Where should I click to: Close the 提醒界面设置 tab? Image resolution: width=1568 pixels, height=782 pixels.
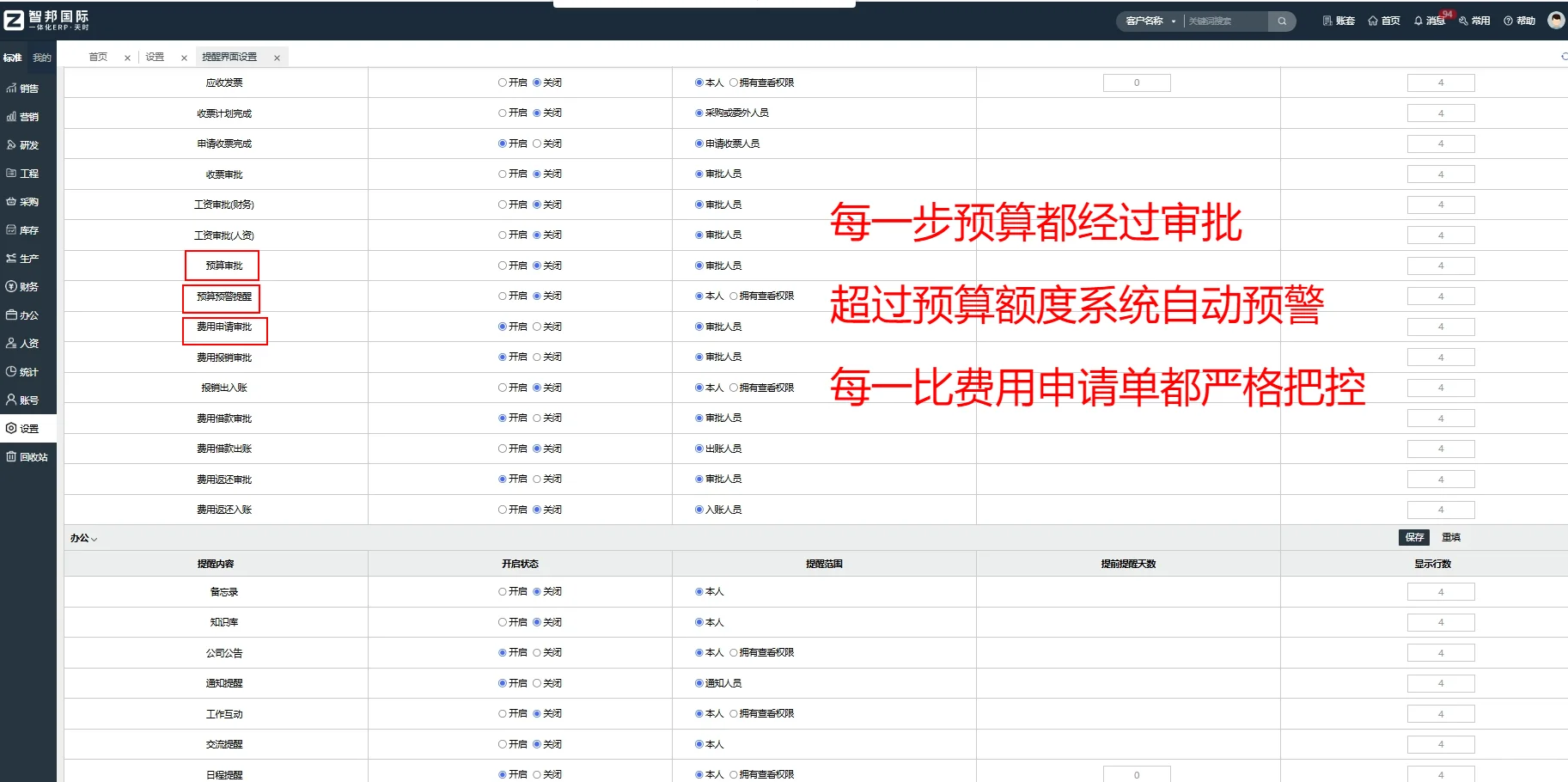pos(277,58)
